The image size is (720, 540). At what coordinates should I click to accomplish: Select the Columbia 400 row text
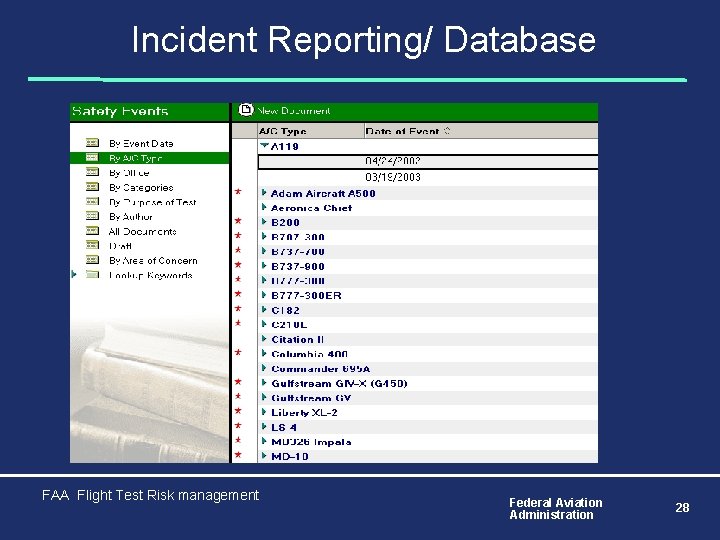pyautogui.click(x=309, y=354)
